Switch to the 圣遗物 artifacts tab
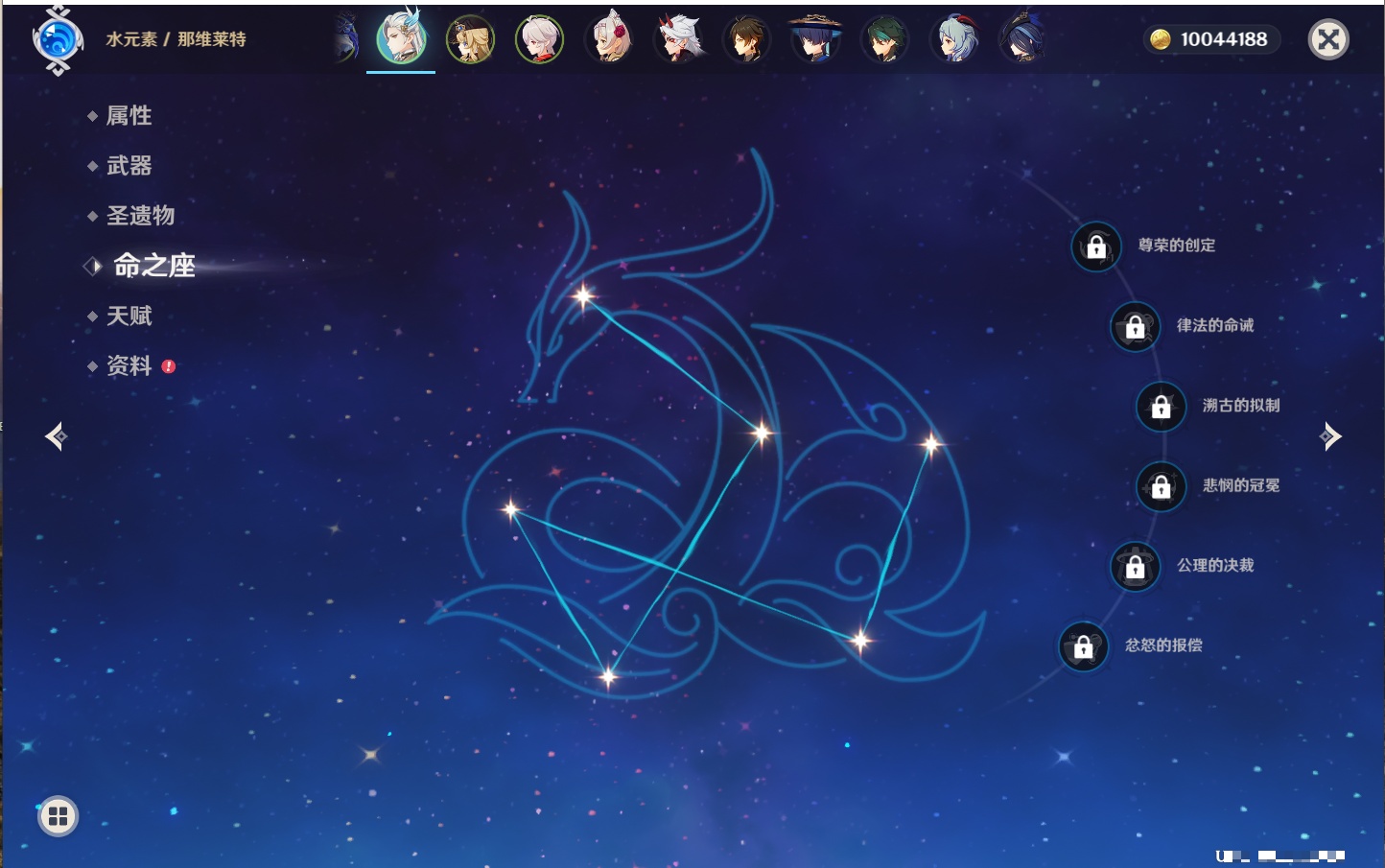This screenshot has height=868, width=1385. pos(140,216)
